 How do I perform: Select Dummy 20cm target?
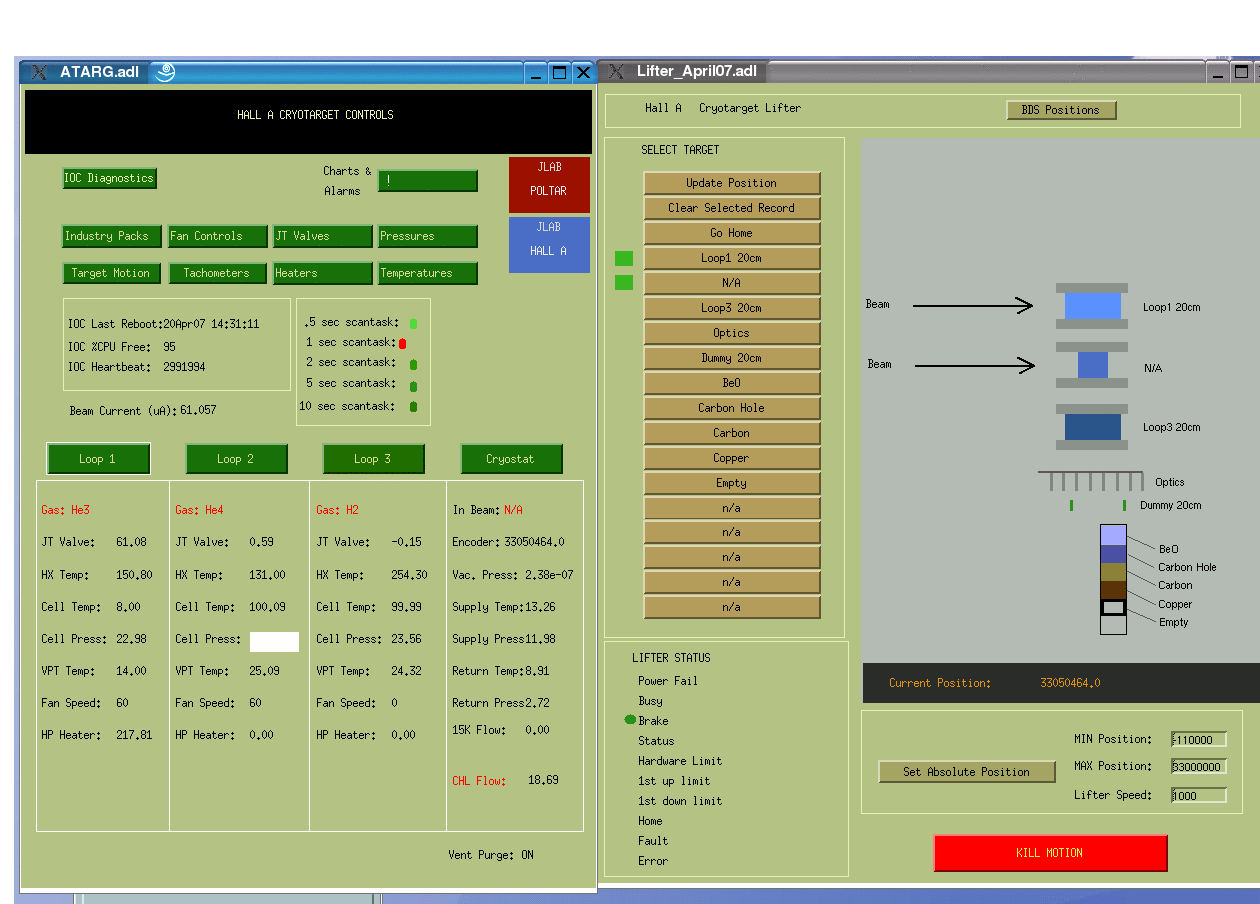(x=732, y=358)
